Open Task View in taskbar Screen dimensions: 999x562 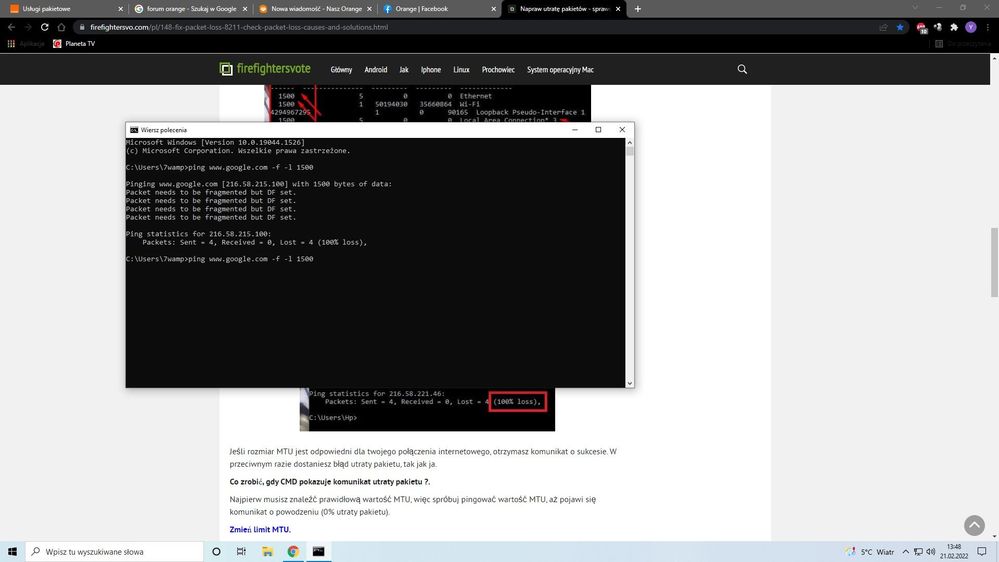tap(241, 551)
